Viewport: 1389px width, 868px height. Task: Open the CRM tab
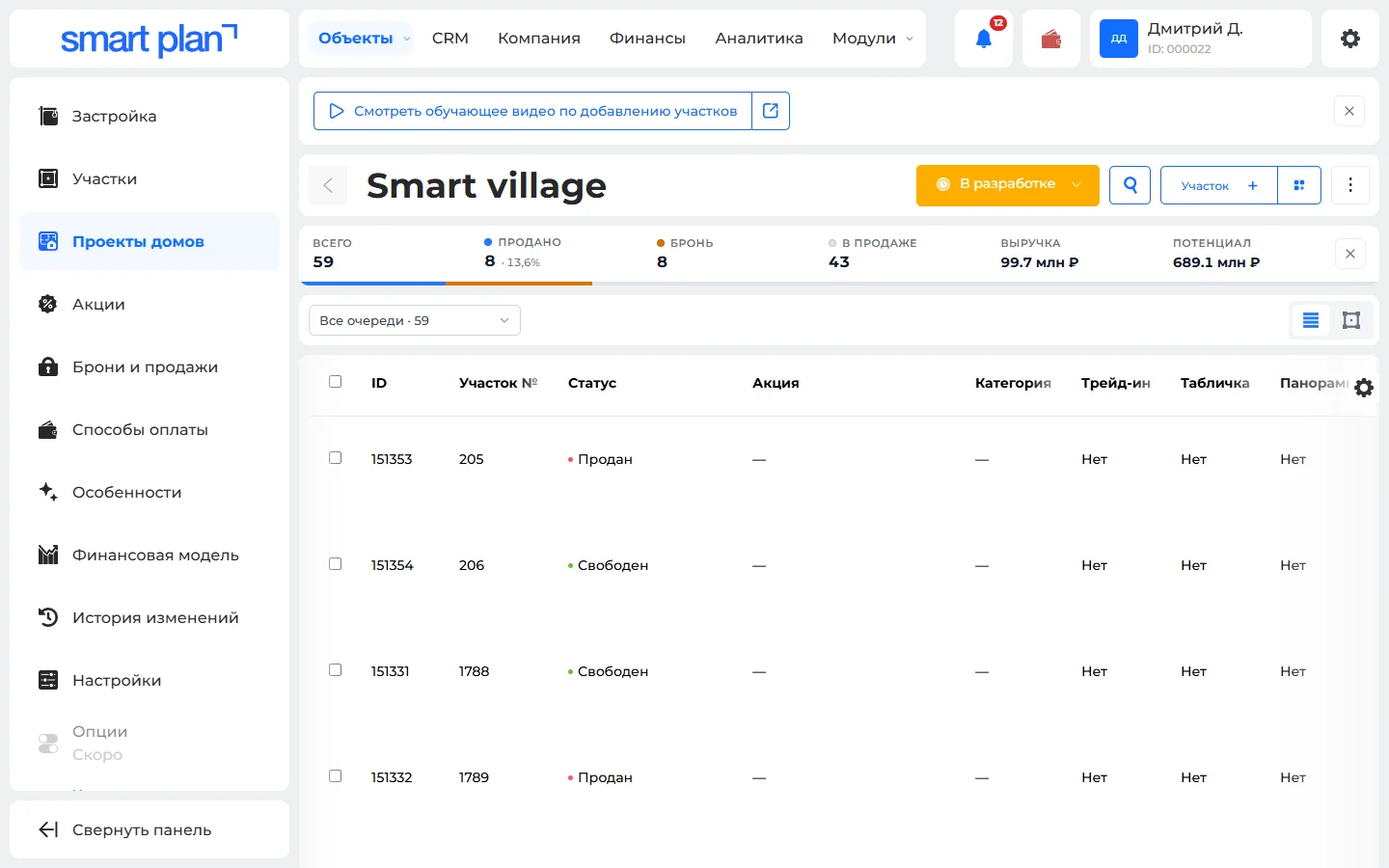pyautogui.click(x=450, y=39)
